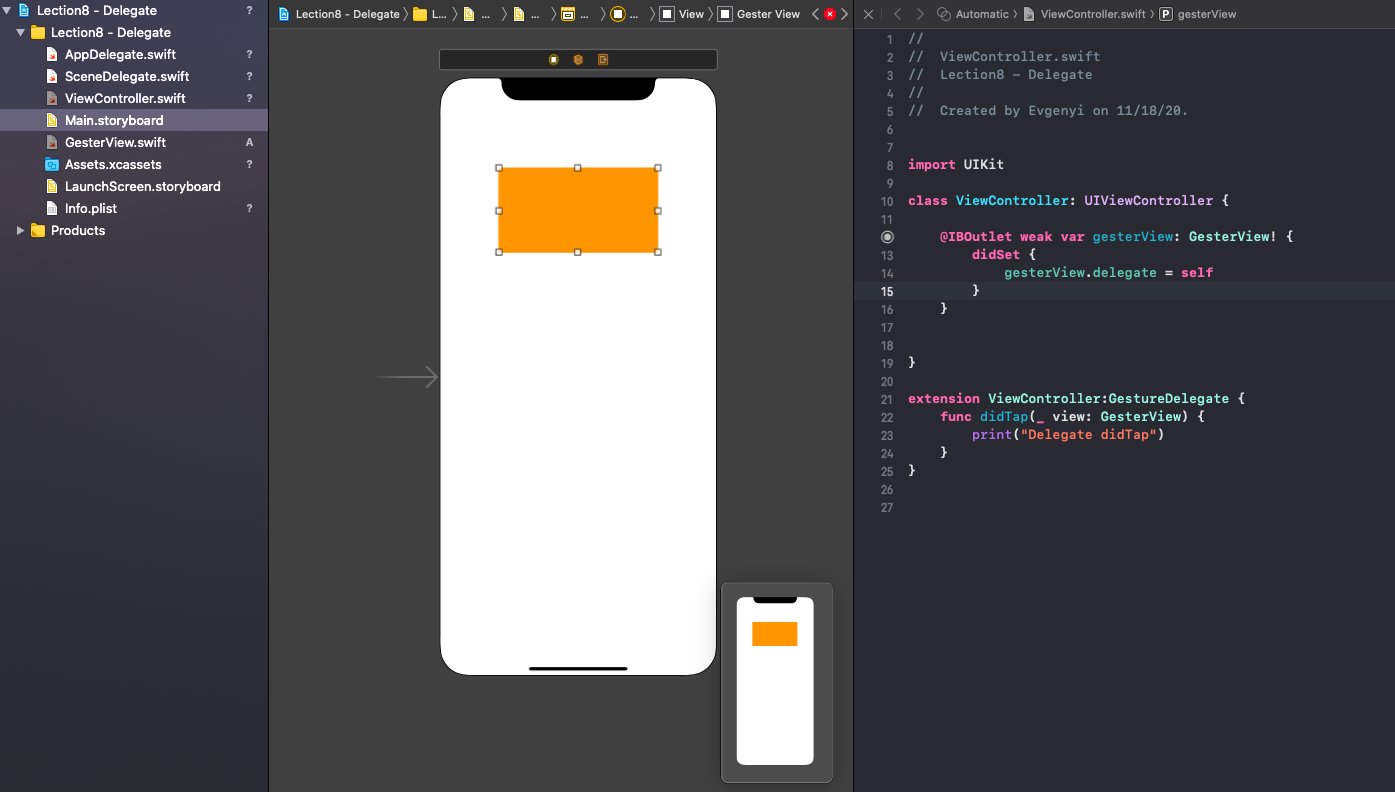Viewport: 1395px width, 792px height.
Task: Close the assistant editor pane
Action: (868, 14)
